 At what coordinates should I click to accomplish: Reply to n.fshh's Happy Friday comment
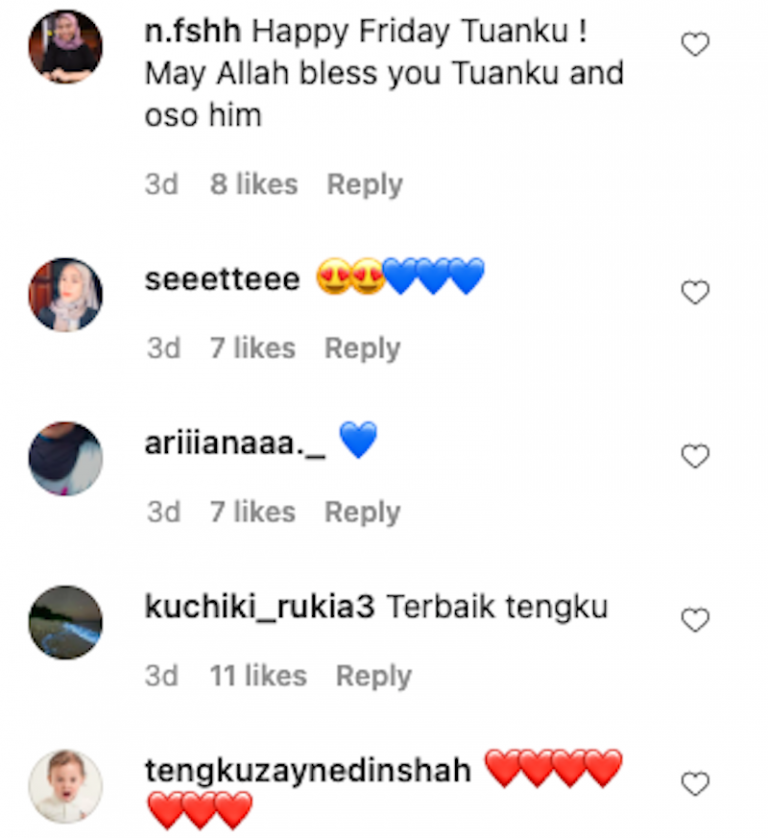pyautogui.click(x=364, y=185)
